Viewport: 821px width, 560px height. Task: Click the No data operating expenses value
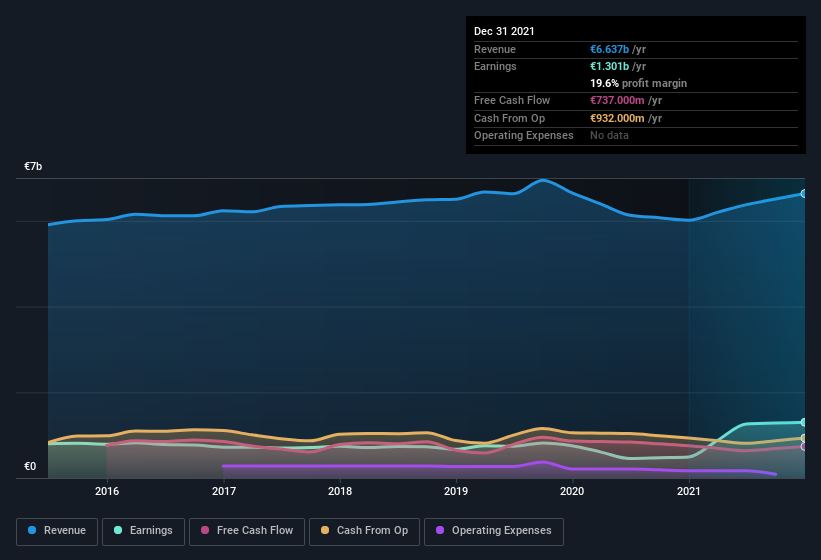(x=609, y=136)
